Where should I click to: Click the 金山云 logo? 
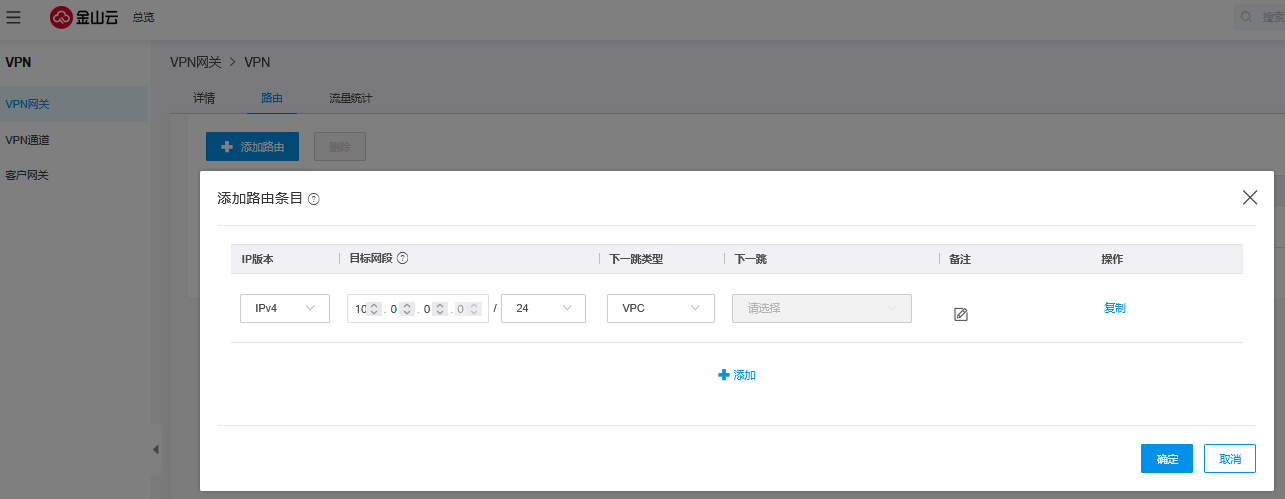point(84,17)
